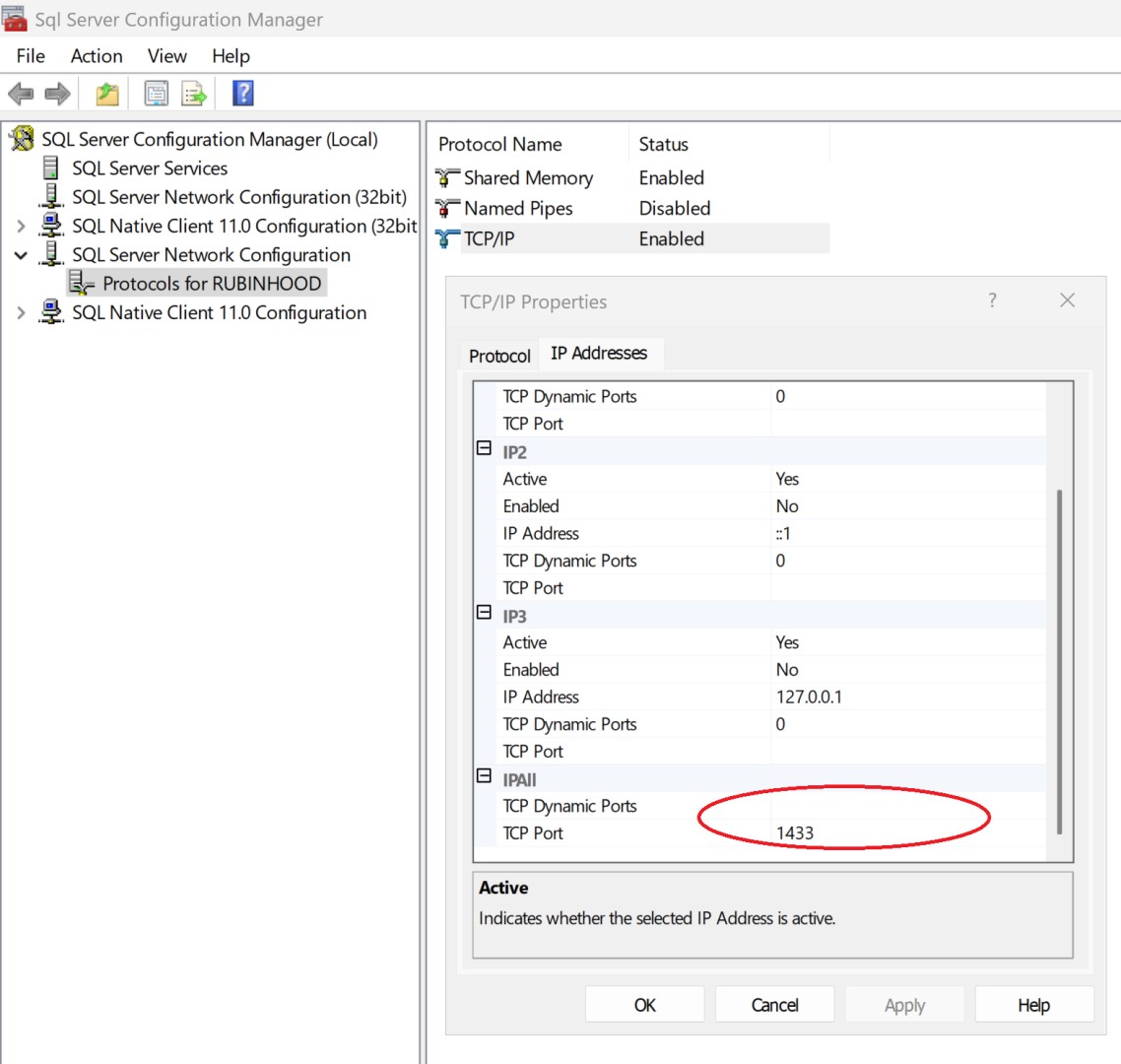This screenshot has width=1121, height=1064.
Task: Click the Cancel button
Action: (x=774, y=1005)
